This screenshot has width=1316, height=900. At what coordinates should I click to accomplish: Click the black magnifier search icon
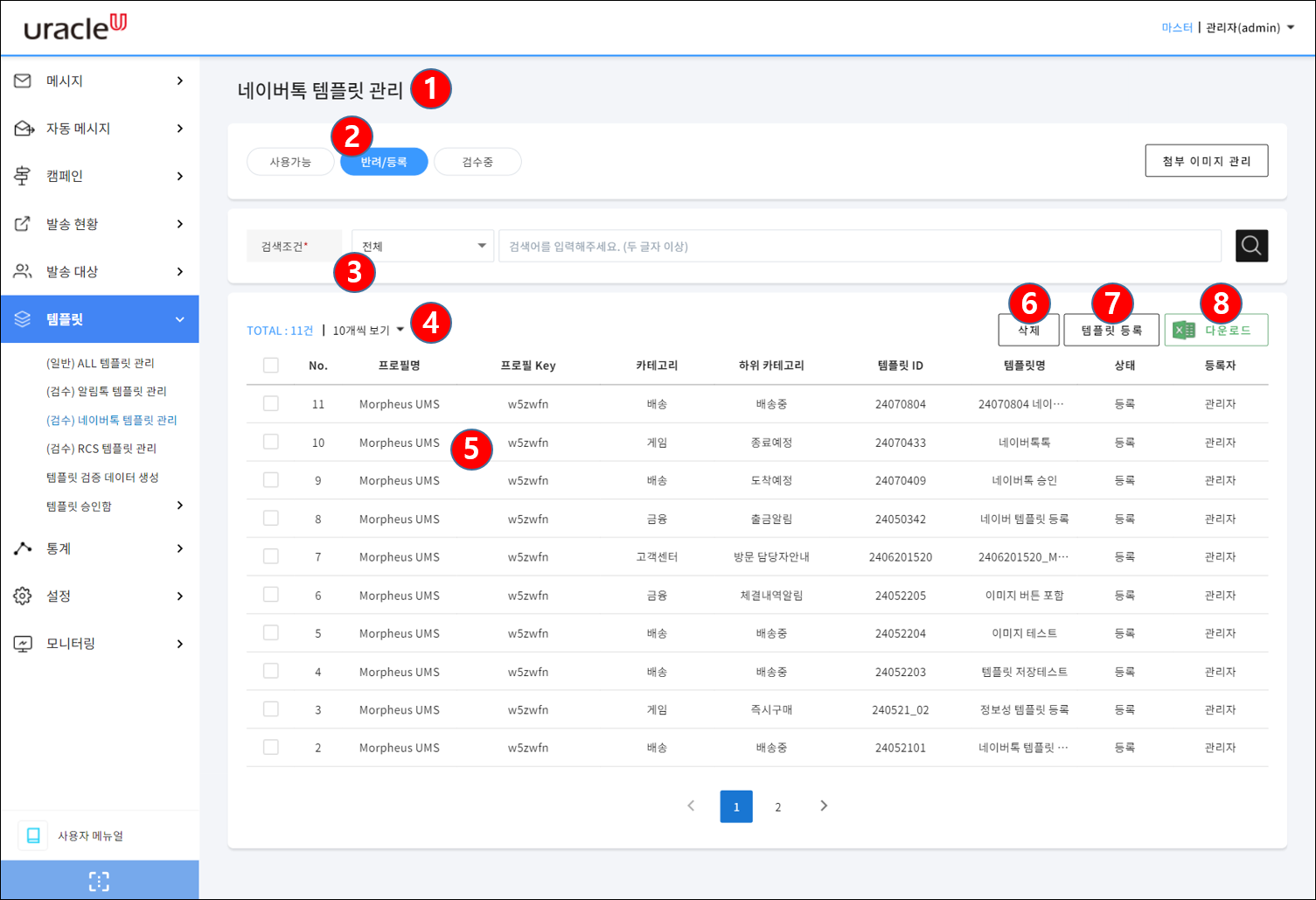pyautogui.click(x=1251, y=246)
